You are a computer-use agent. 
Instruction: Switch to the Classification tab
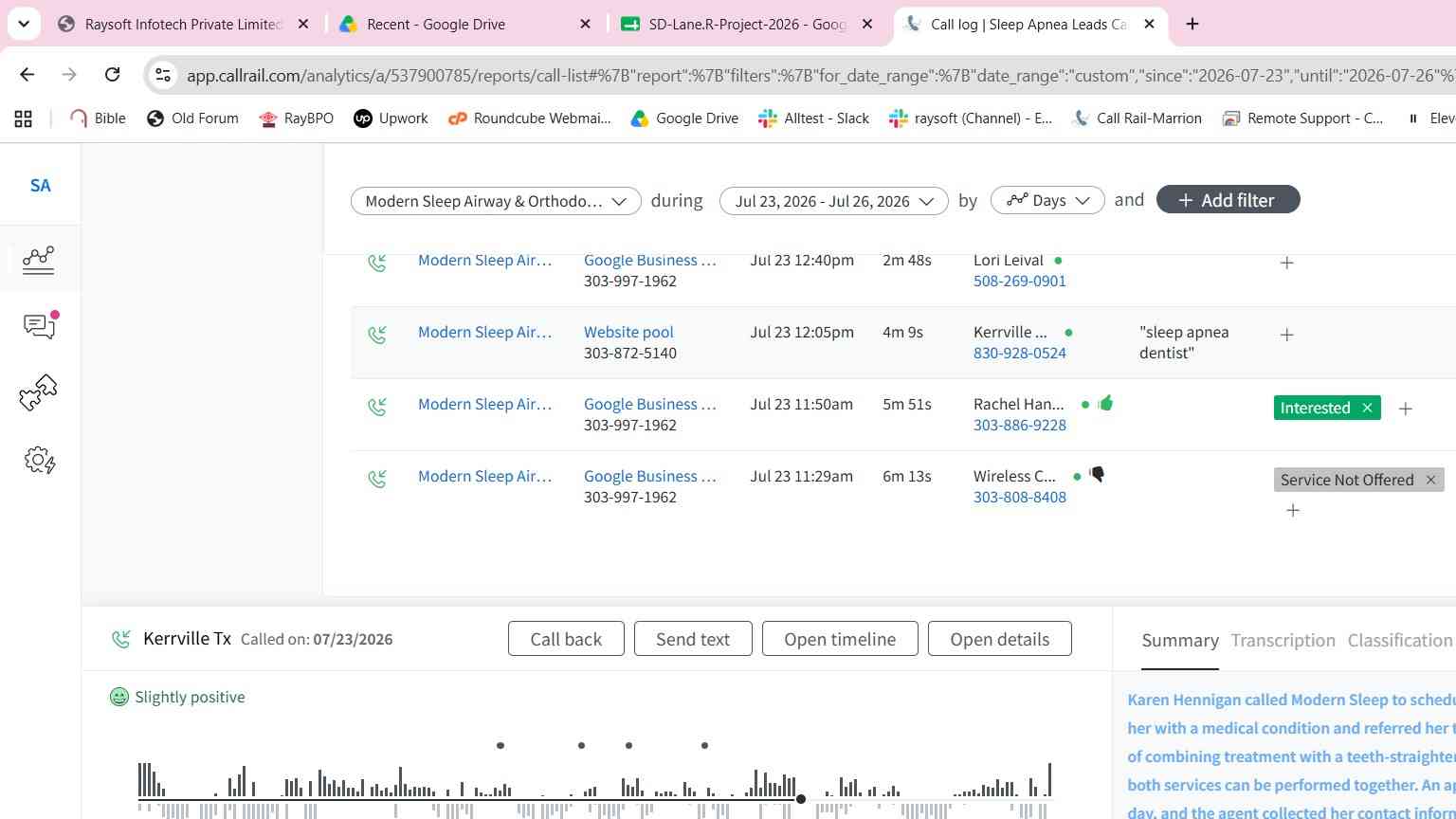click(x=1400, y=641)
